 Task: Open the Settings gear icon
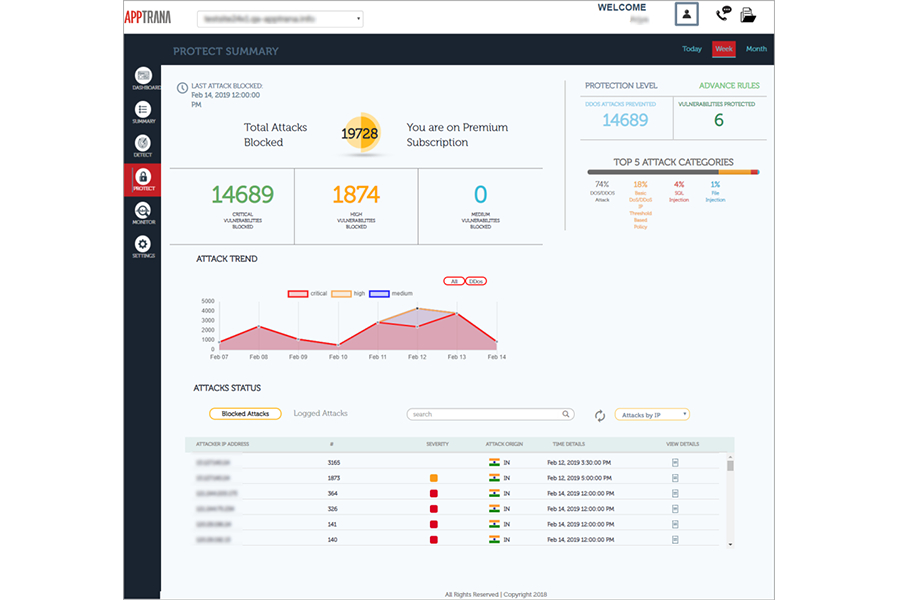coord(143,246)
